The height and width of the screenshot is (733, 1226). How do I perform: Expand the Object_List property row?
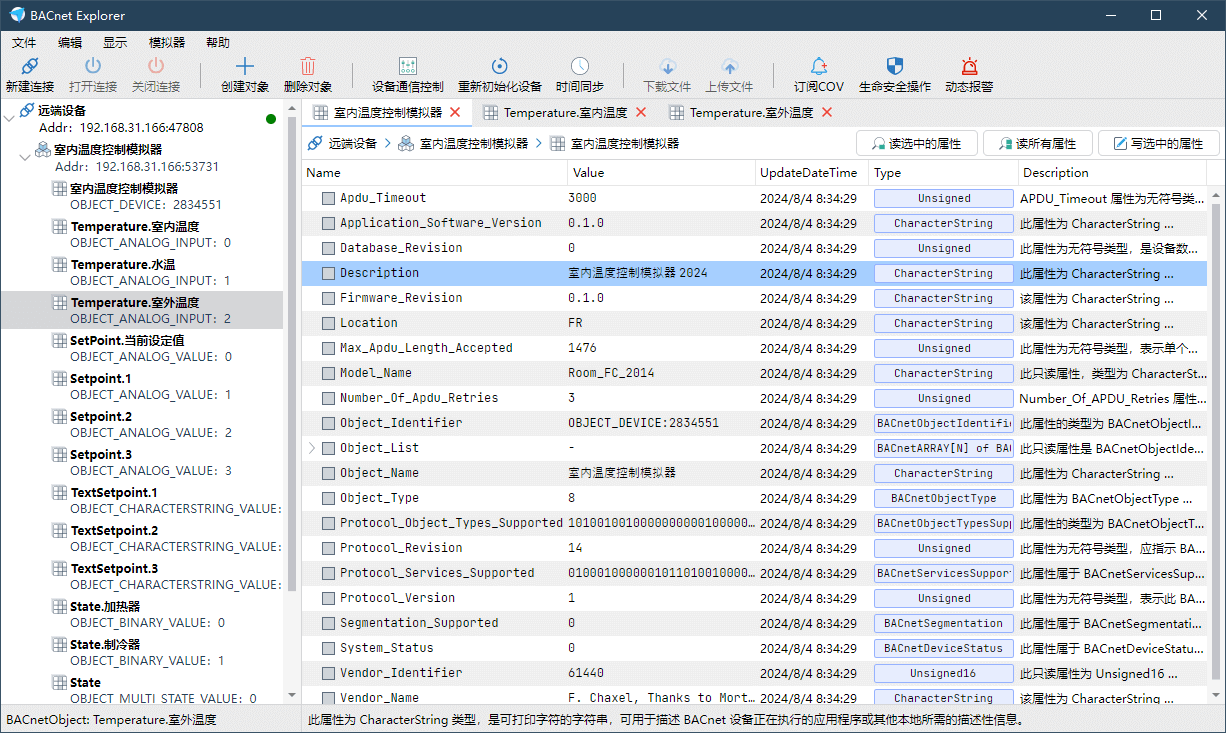coord(312,448)
